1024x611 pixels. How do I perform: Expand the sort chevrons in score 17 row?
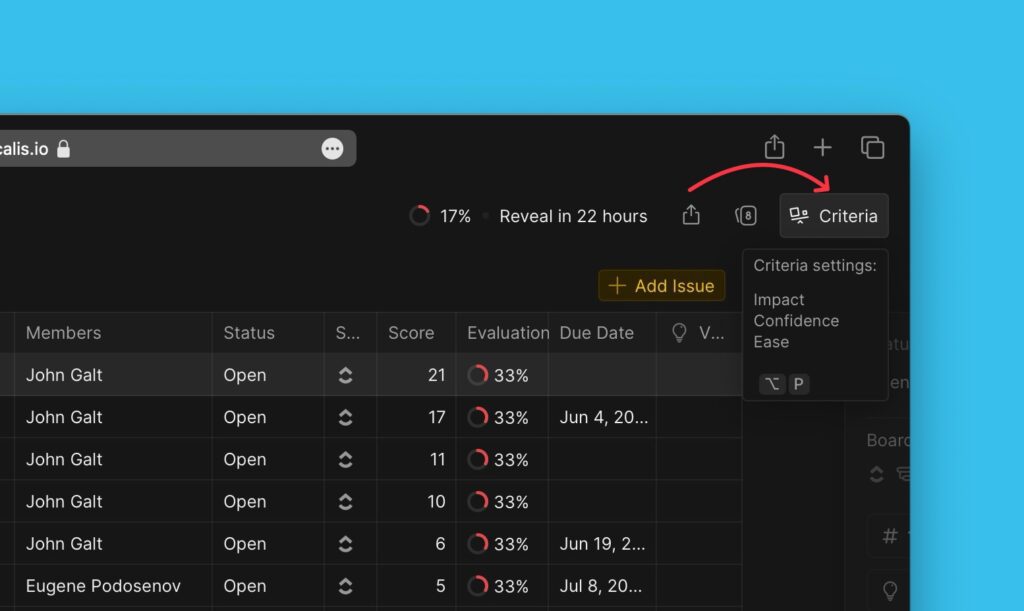[345, 417]
